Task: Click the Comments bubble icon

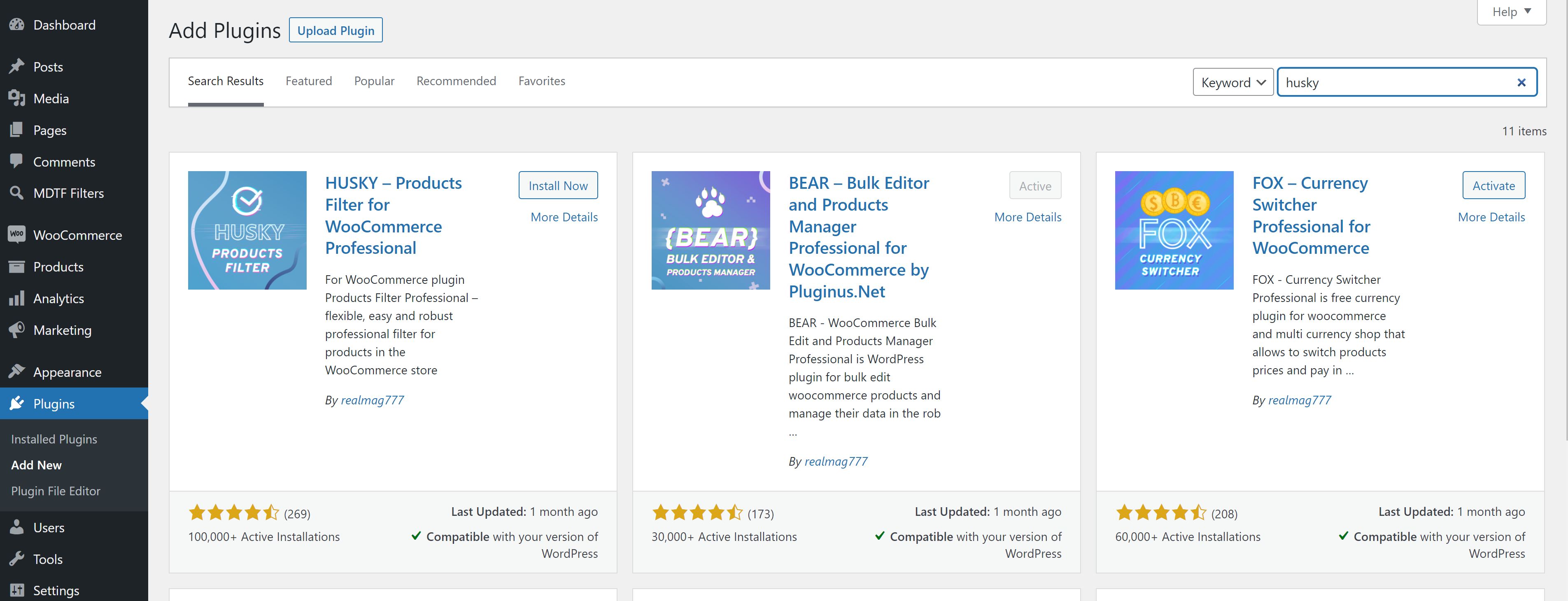Action: pyautogui.click(x=17, y=161)
